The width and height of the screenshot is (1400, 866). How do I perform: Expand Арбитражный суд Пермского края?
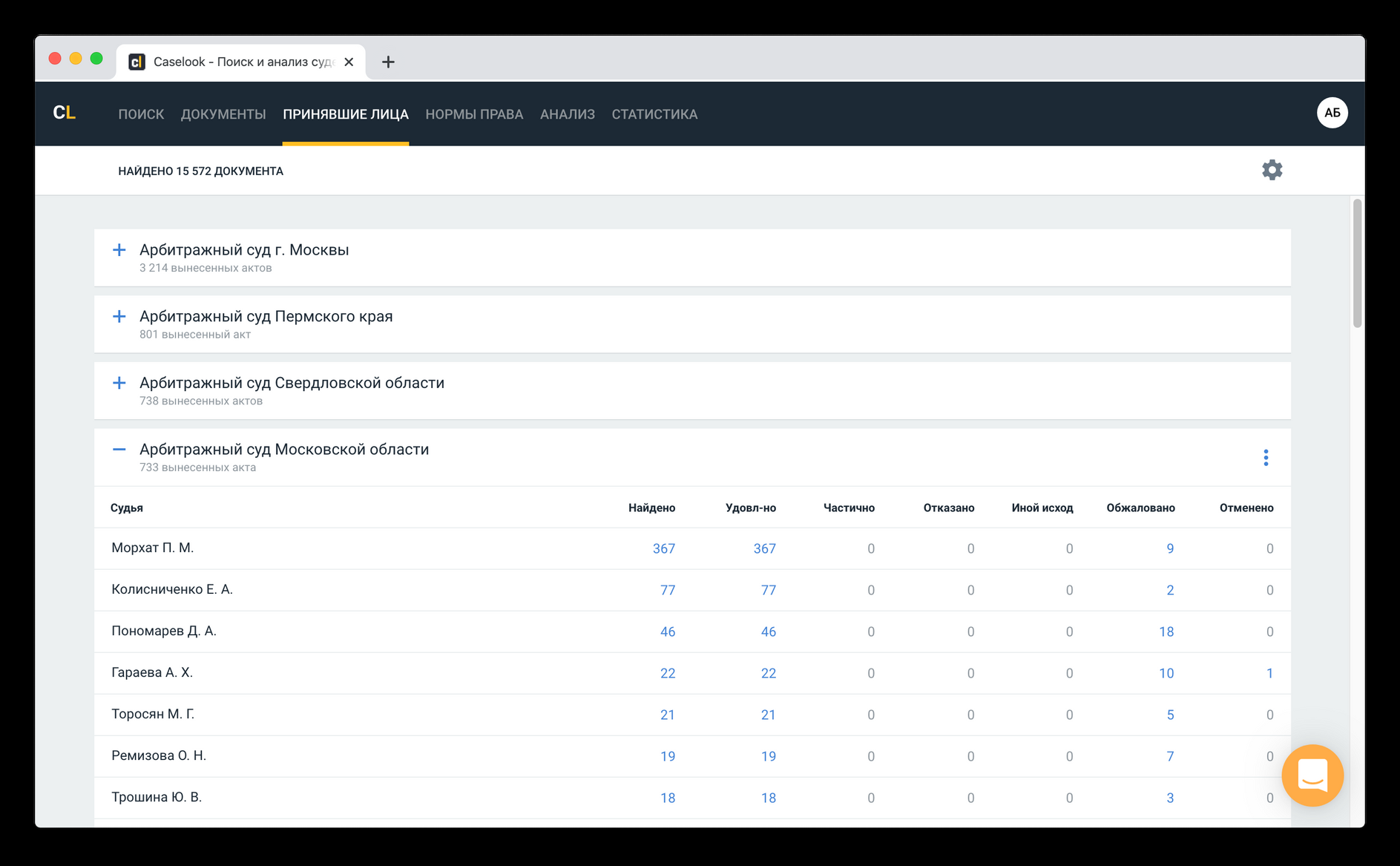pos(119,317)
